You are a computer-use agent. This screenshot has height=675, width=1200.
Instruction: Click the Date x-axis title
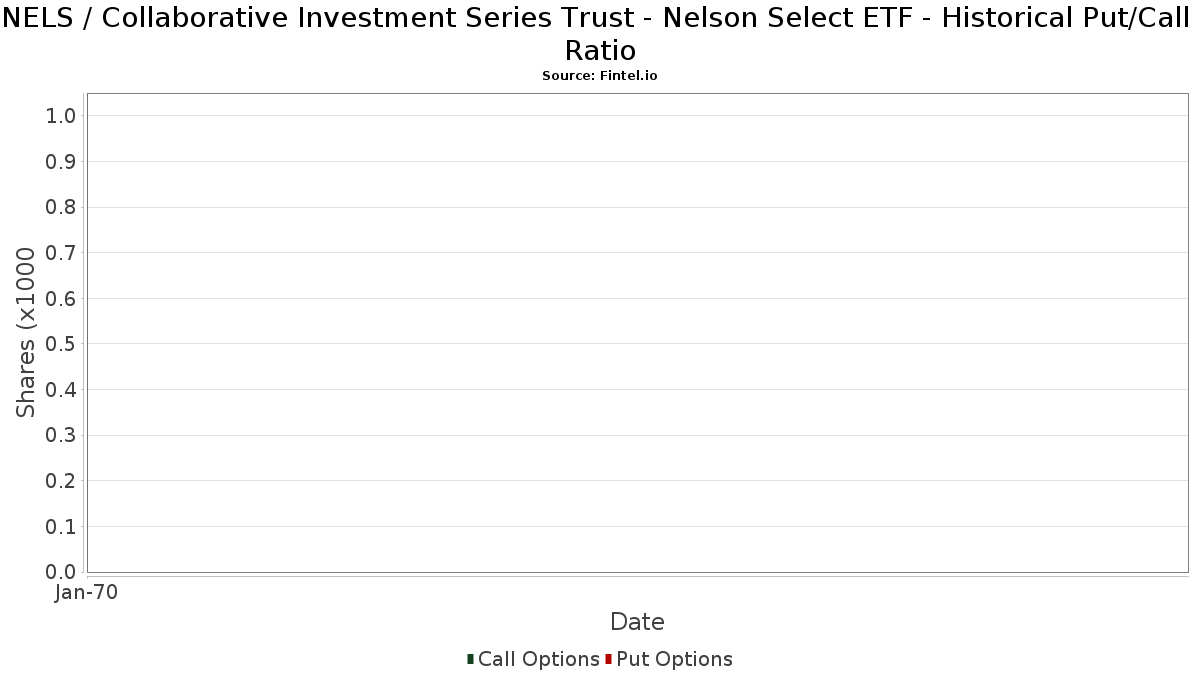(637, 622)
